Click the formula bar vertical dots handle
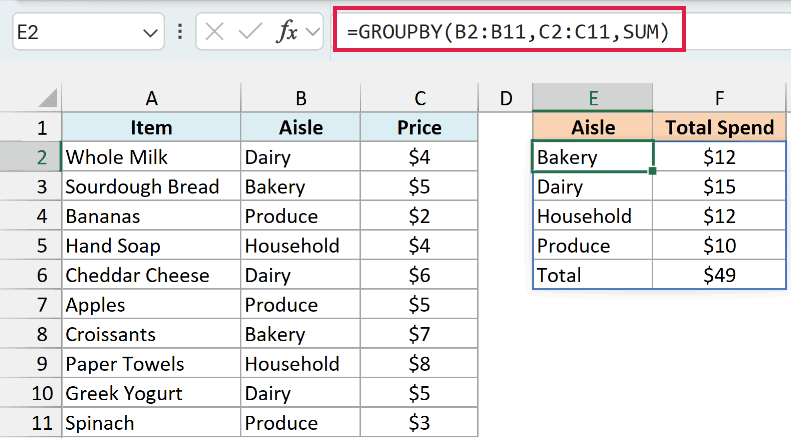The image size is (791, 438). pyautogui.click(x=180, y=32)
